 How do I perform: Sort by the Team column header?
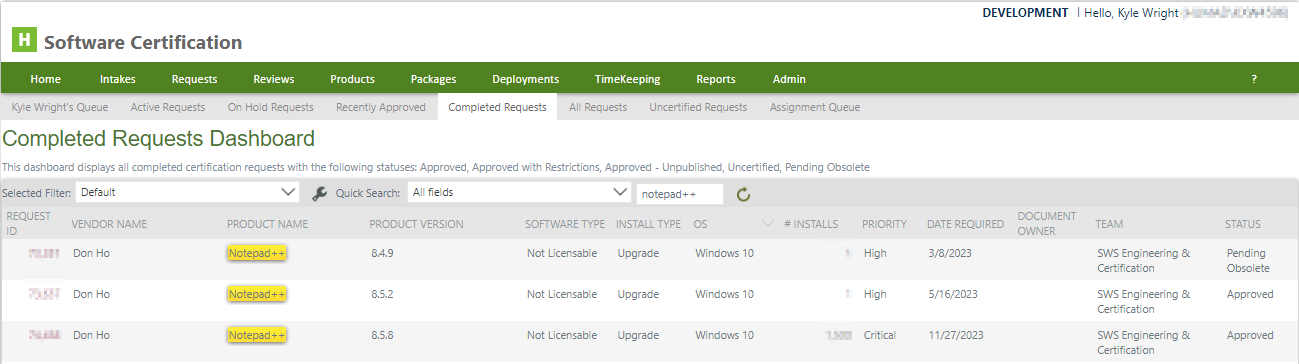point(1109,224)
